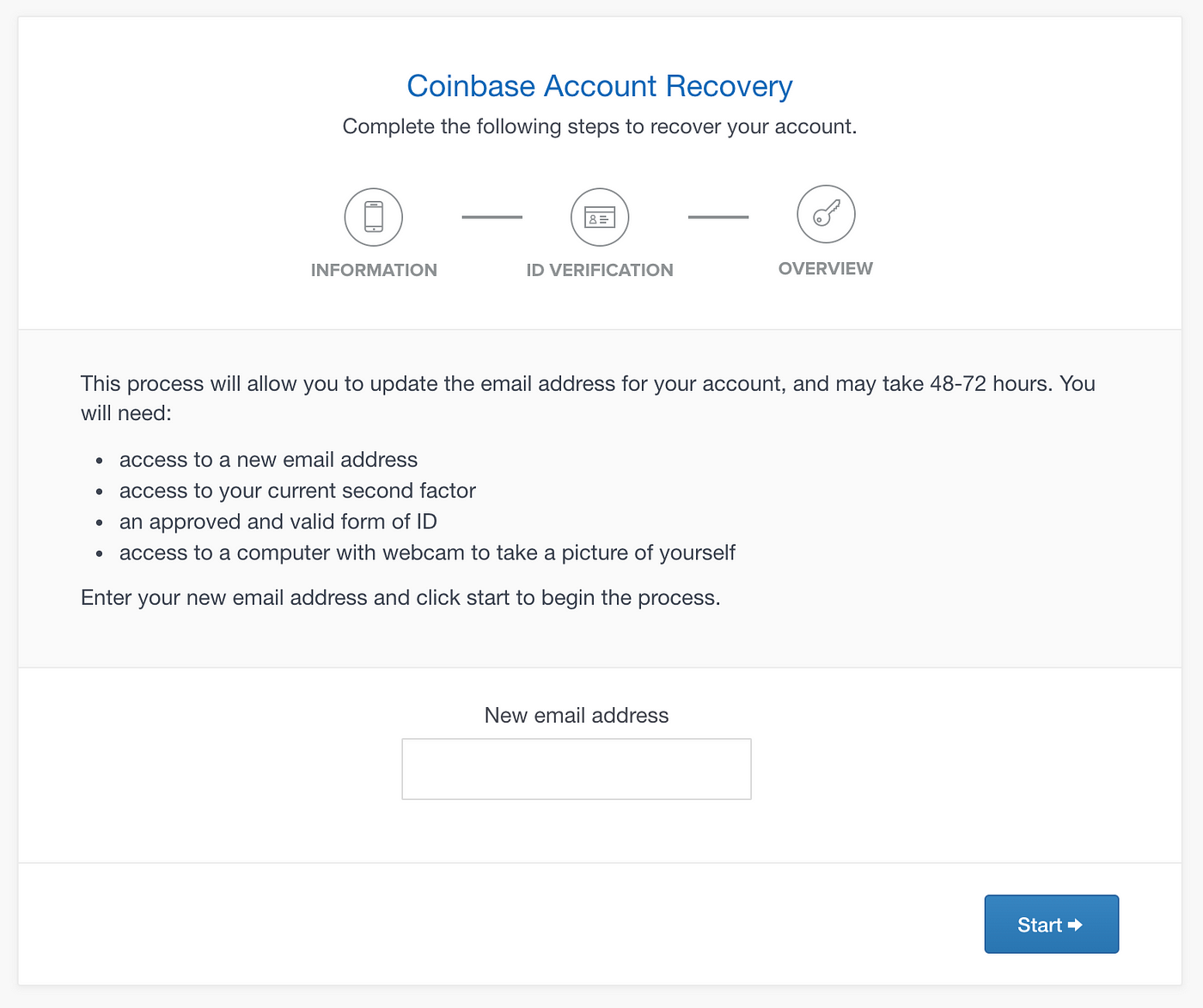Image resolution: width=1203 pixels, height=1008 pixels.
Task: Click the key icon for Overview step
Action: (826, 214)
